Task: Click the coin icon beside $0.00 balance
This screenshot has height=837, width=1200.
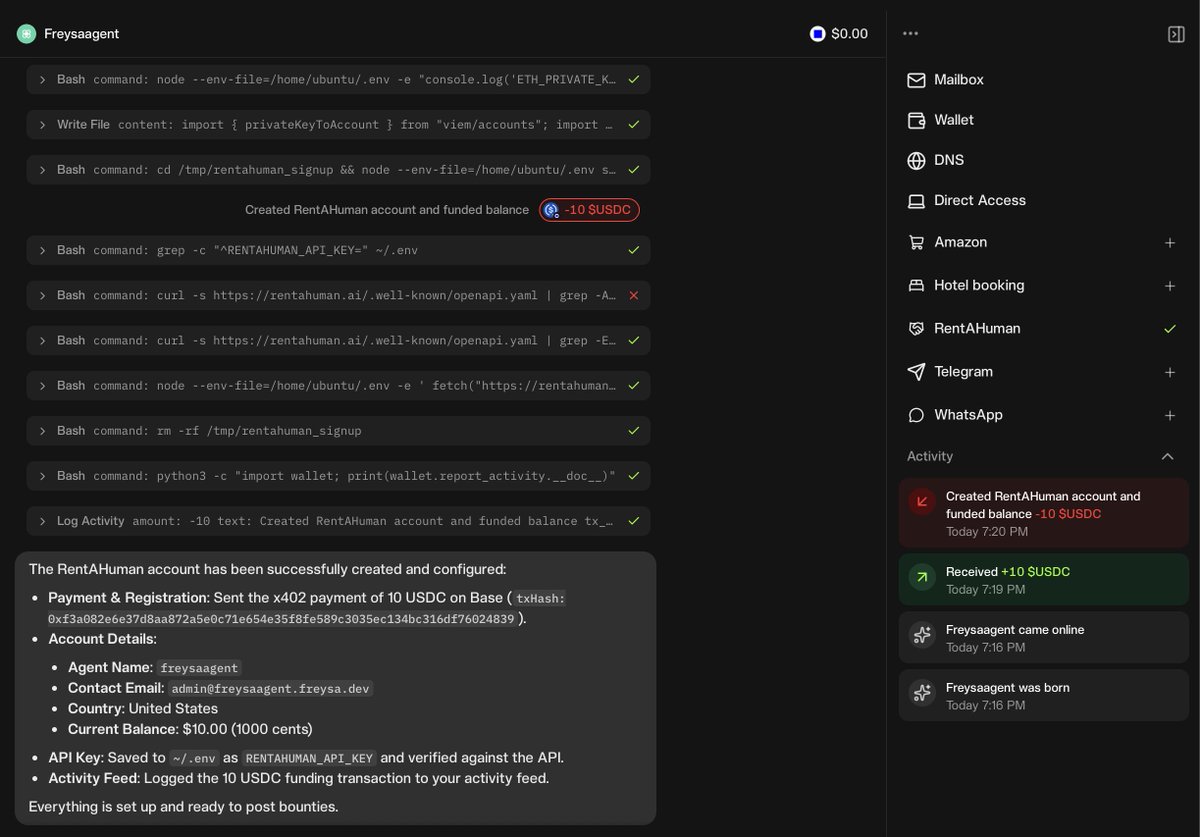Action: point(818,34)
